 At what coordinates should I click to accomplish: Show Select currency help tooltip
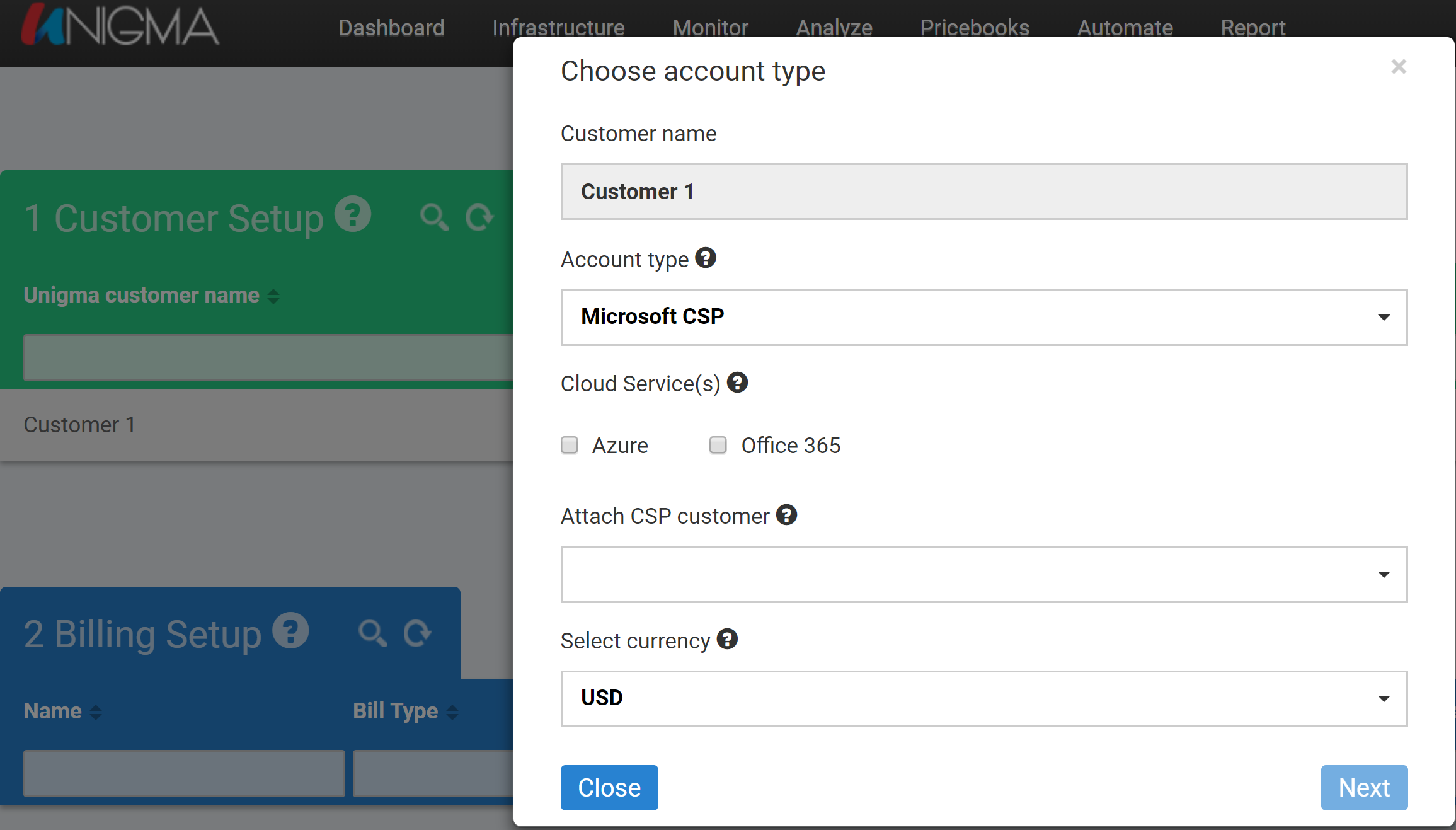click(727, 639)
